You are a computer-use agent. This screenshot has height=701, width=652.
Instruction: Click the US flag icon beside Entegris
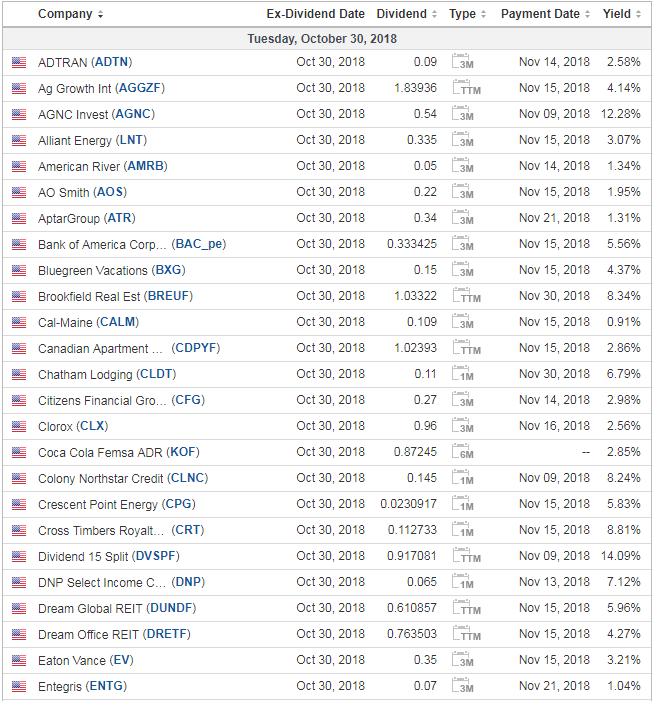tap(19, 686)
